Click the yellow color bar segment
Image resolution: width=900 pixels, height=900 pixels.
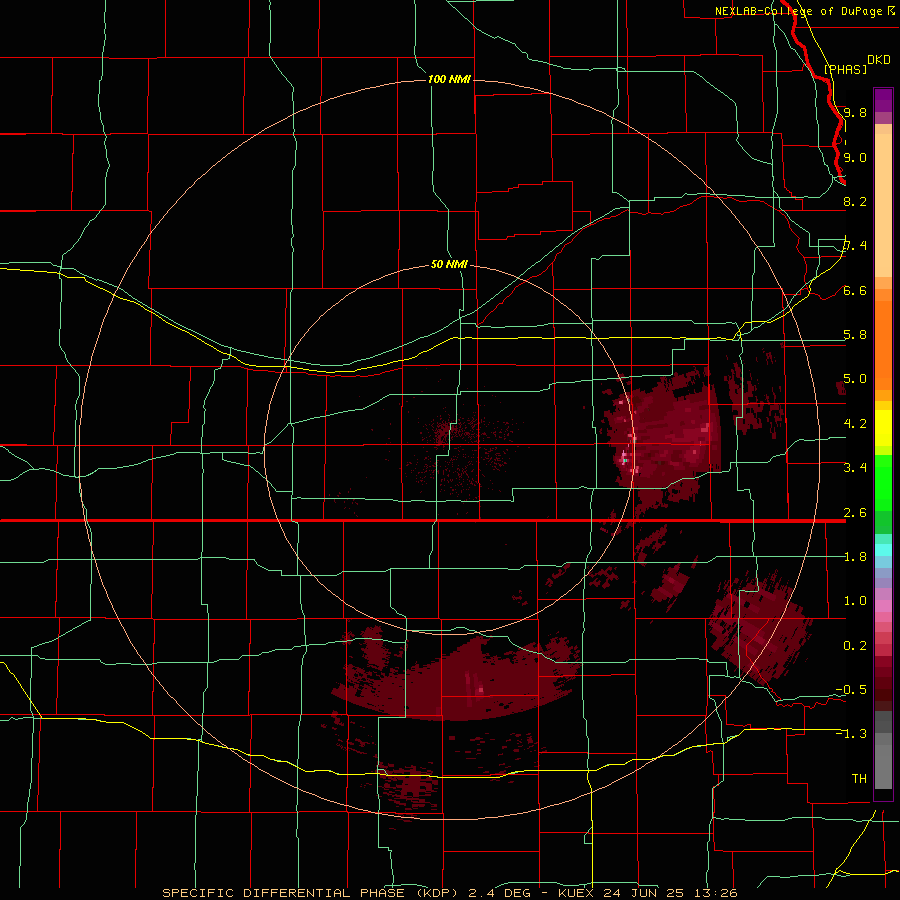pos(883,428)
